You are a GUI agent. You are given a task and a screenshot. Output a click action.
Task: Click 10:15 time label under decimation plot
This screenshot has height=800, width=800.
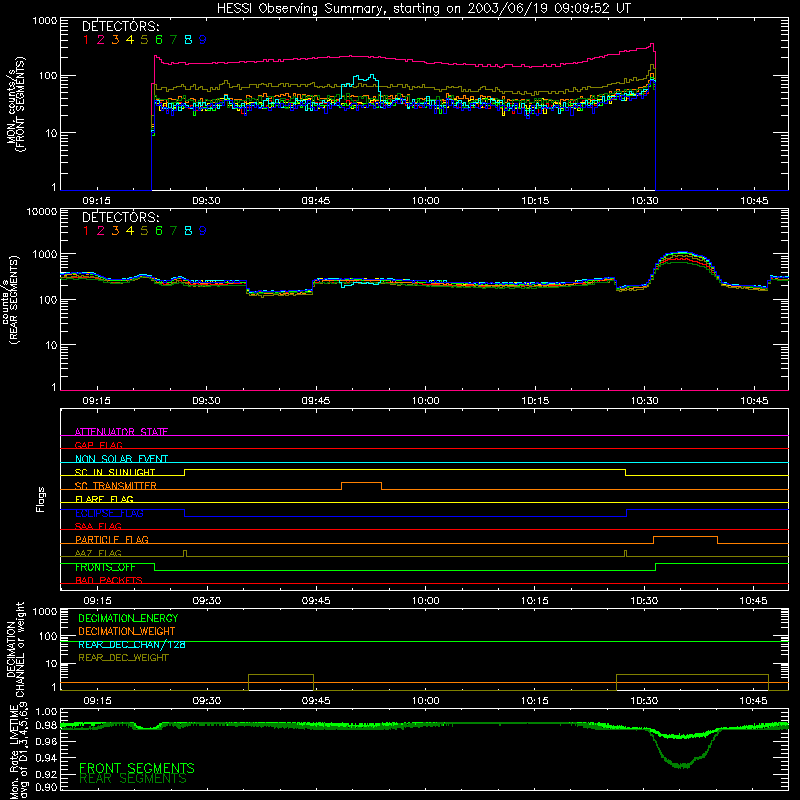(x=535, y=701)
